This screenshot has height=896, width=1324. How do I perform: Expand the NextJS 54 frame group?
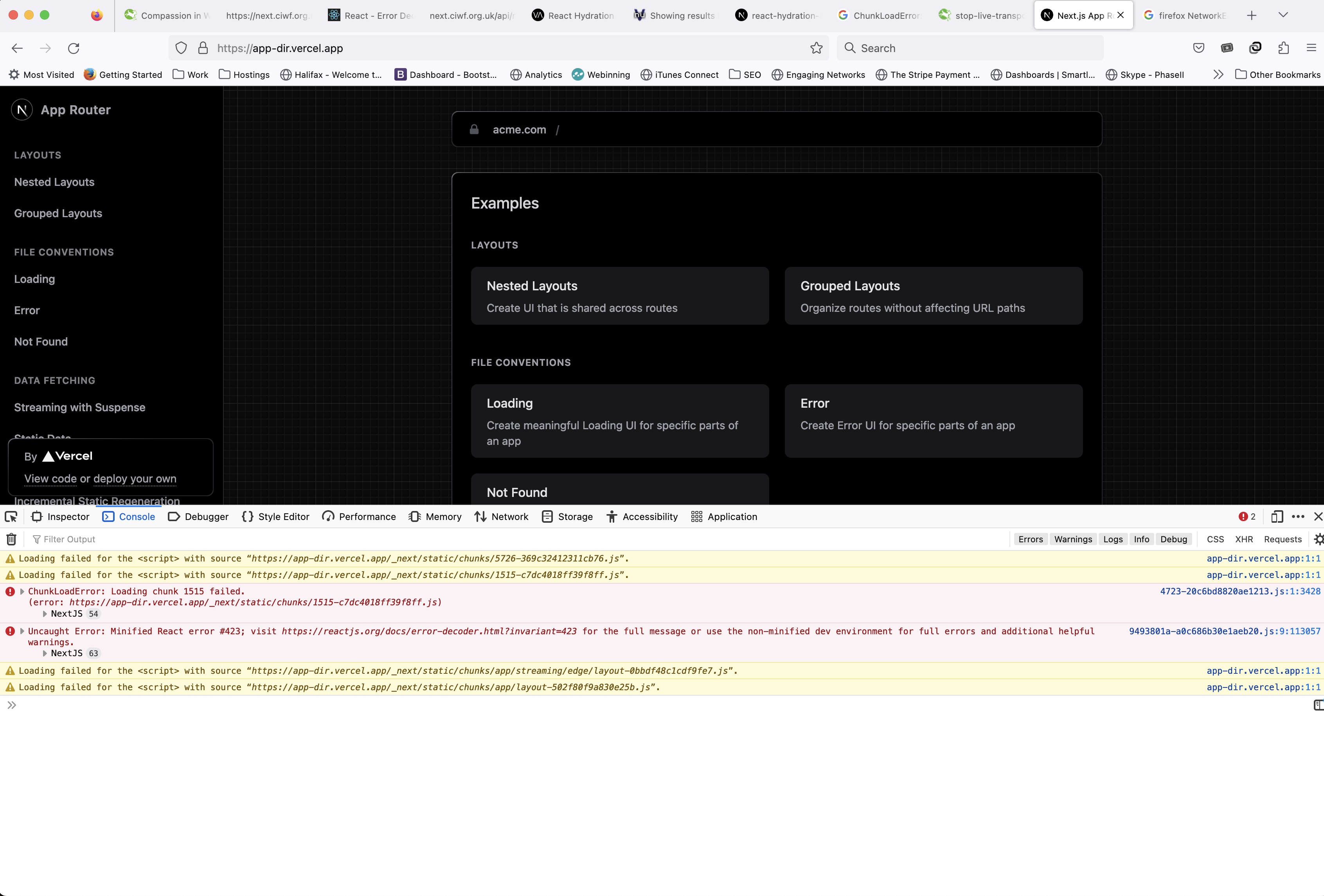click(45, 614)
